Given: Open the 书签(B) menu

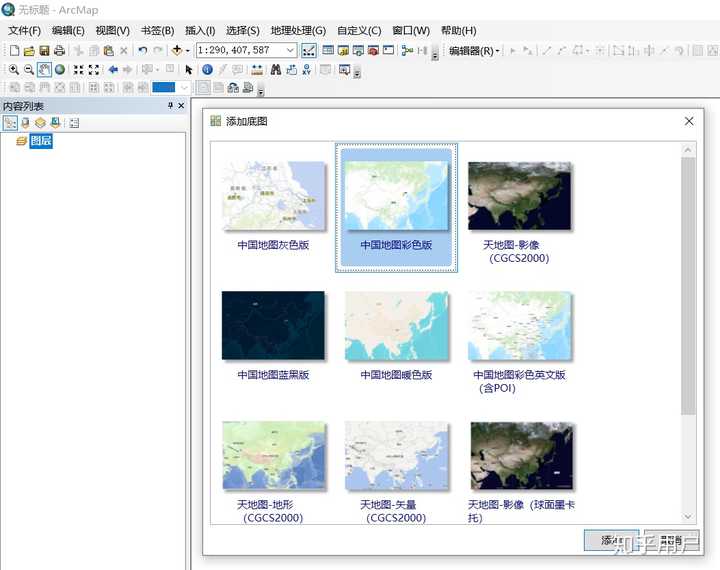Looking at the screenshot, I should [157, 31].
